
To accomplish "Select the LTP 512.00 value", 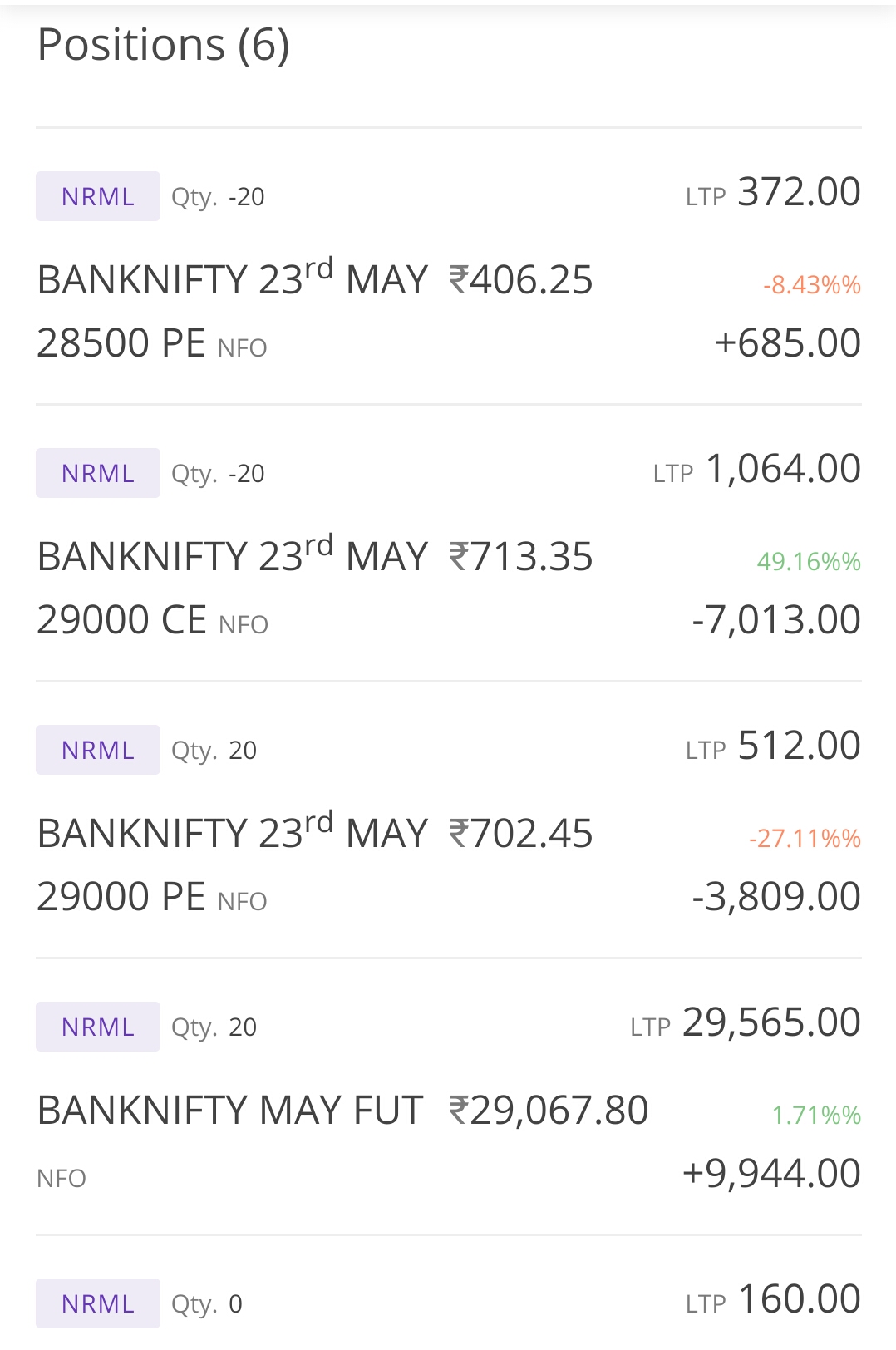I will click(x=799, y=746).
